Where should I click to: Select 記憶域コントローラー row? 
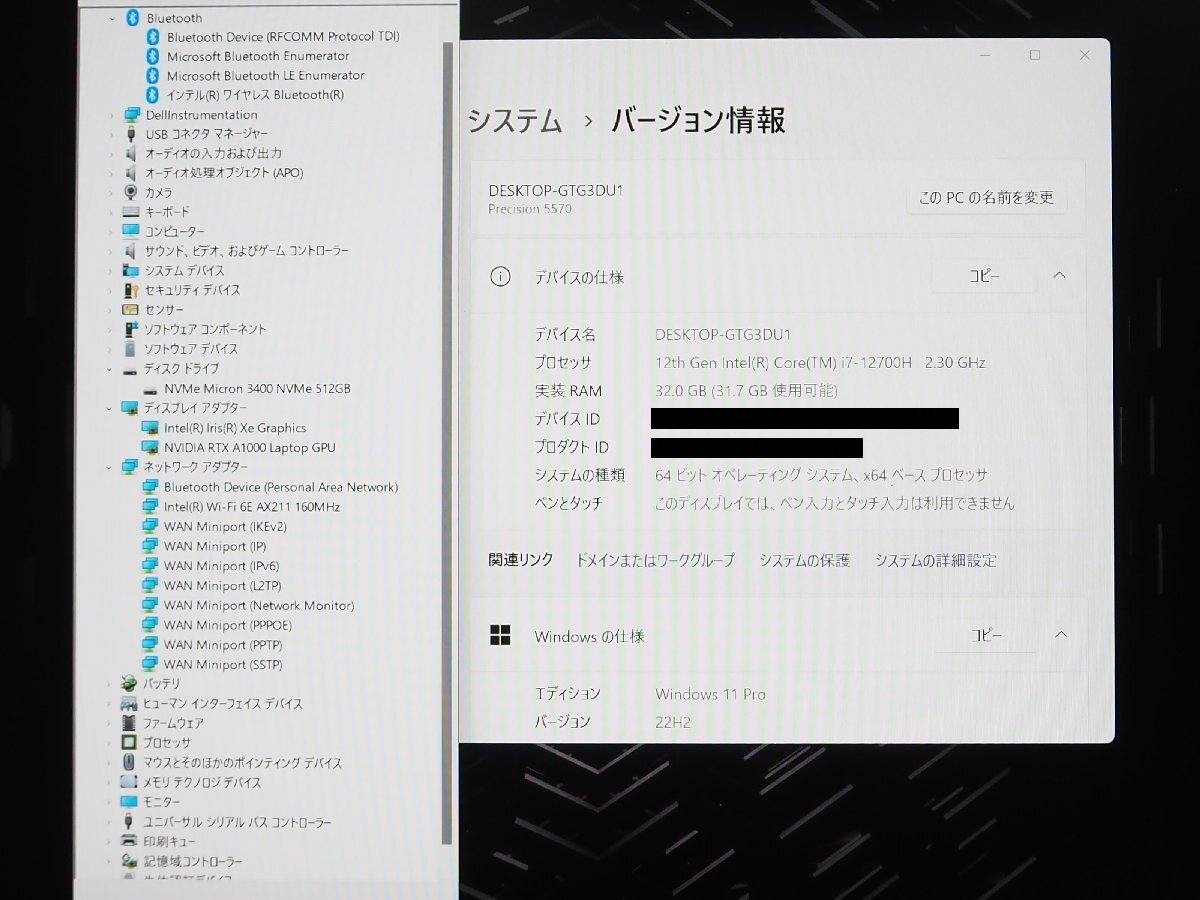182,861
